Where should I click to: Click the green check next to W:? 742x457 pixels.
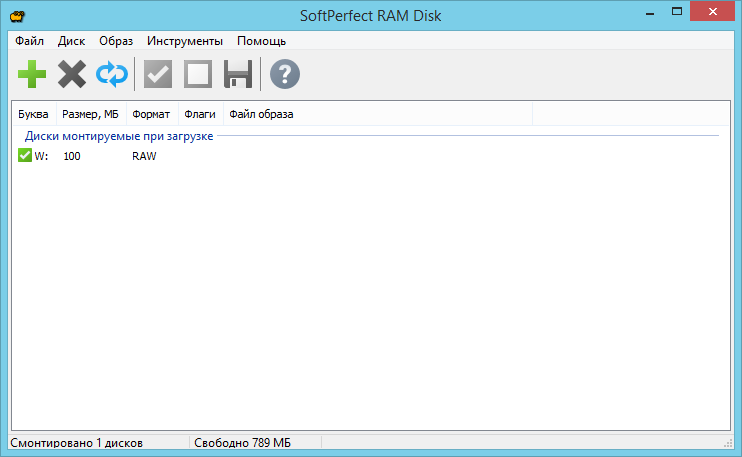click(x=25, y=156)
